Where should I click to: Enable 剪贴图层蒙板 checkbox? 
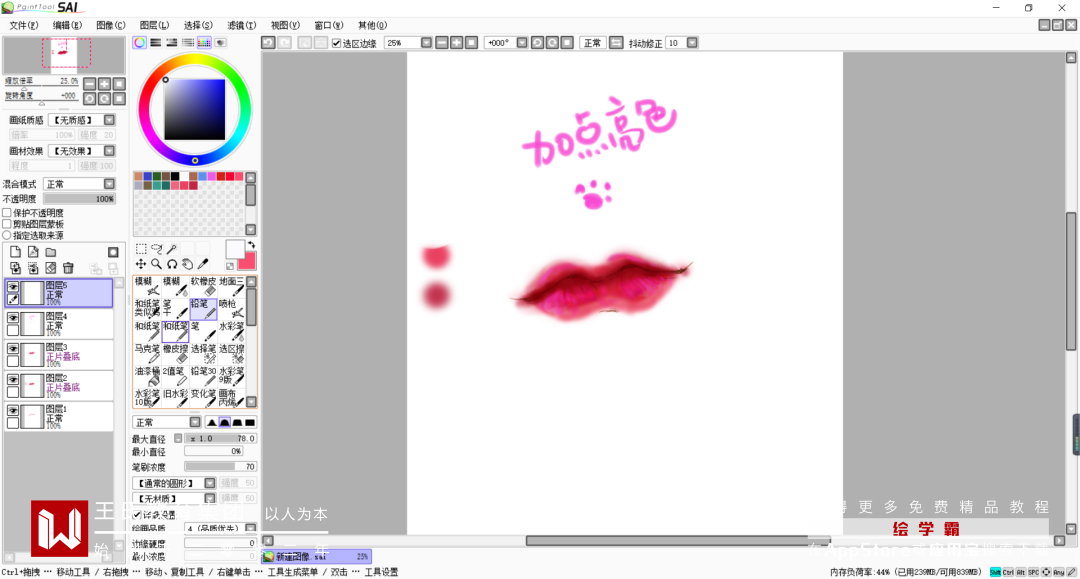click(x=7, y=224)
